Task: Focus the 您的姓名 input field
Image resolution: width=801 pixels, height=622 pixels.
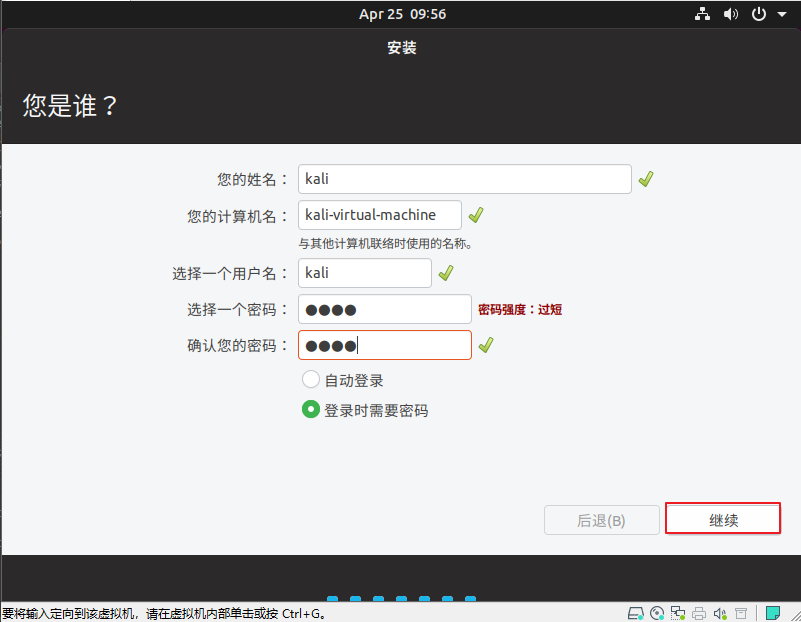Action: click(x=465, y=179)
